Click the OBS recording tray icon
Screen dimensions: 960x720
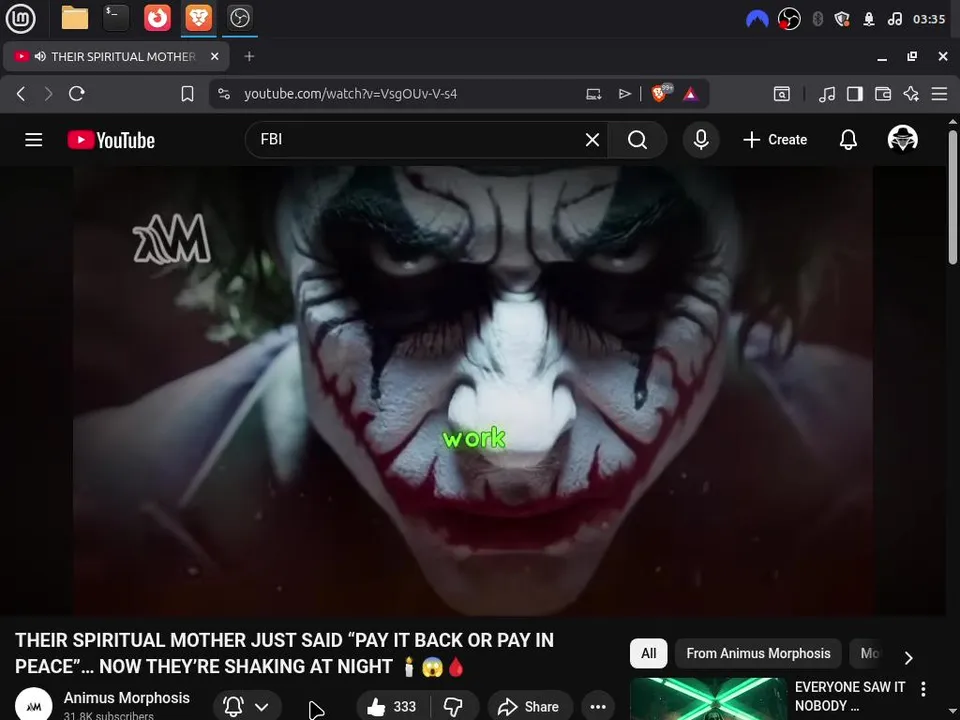pyautogui.click(x=789, y=19)
